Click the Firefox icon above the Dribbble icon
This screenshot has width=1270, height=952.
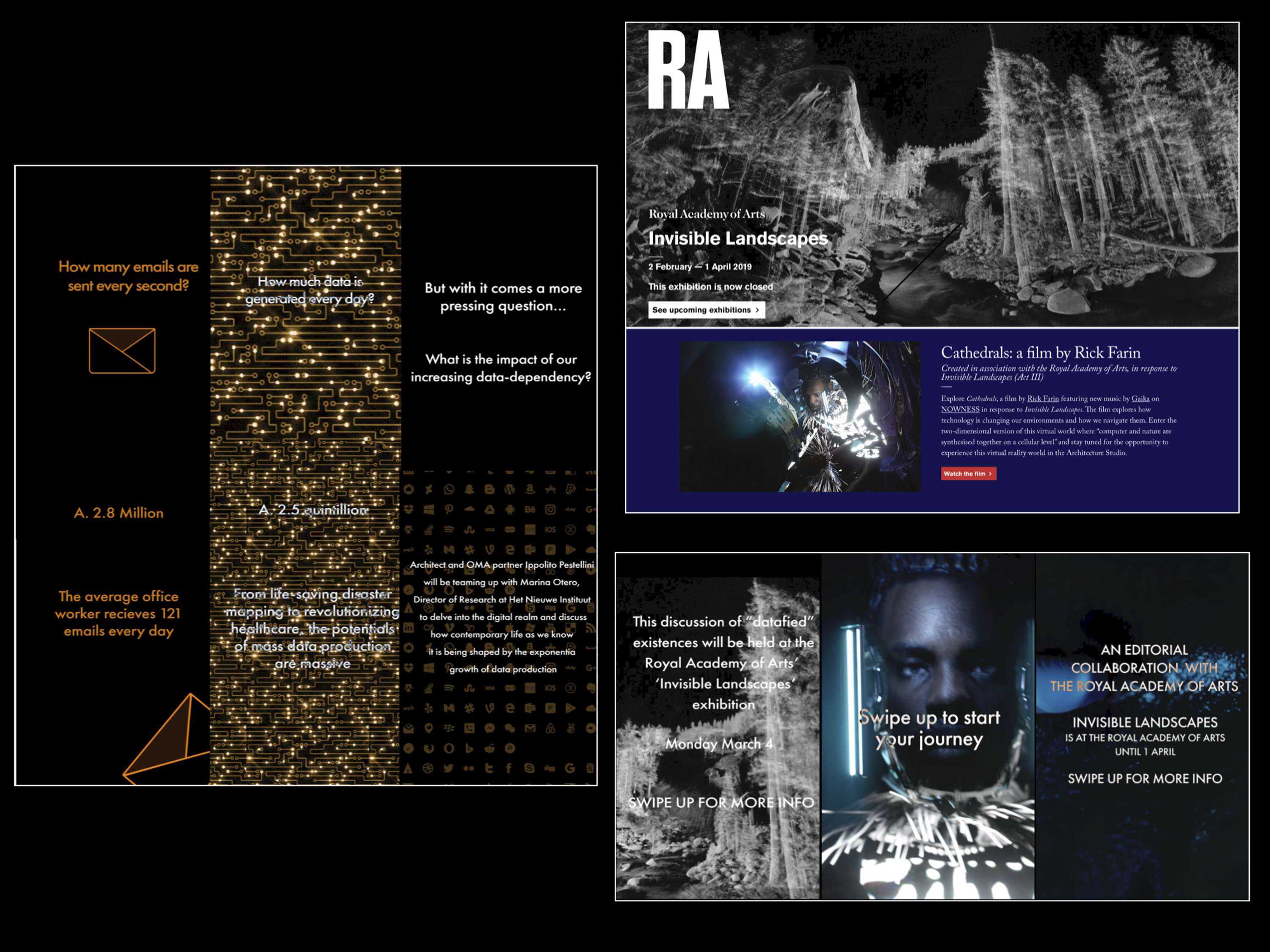pyautogui.click(x=429, y=748)
